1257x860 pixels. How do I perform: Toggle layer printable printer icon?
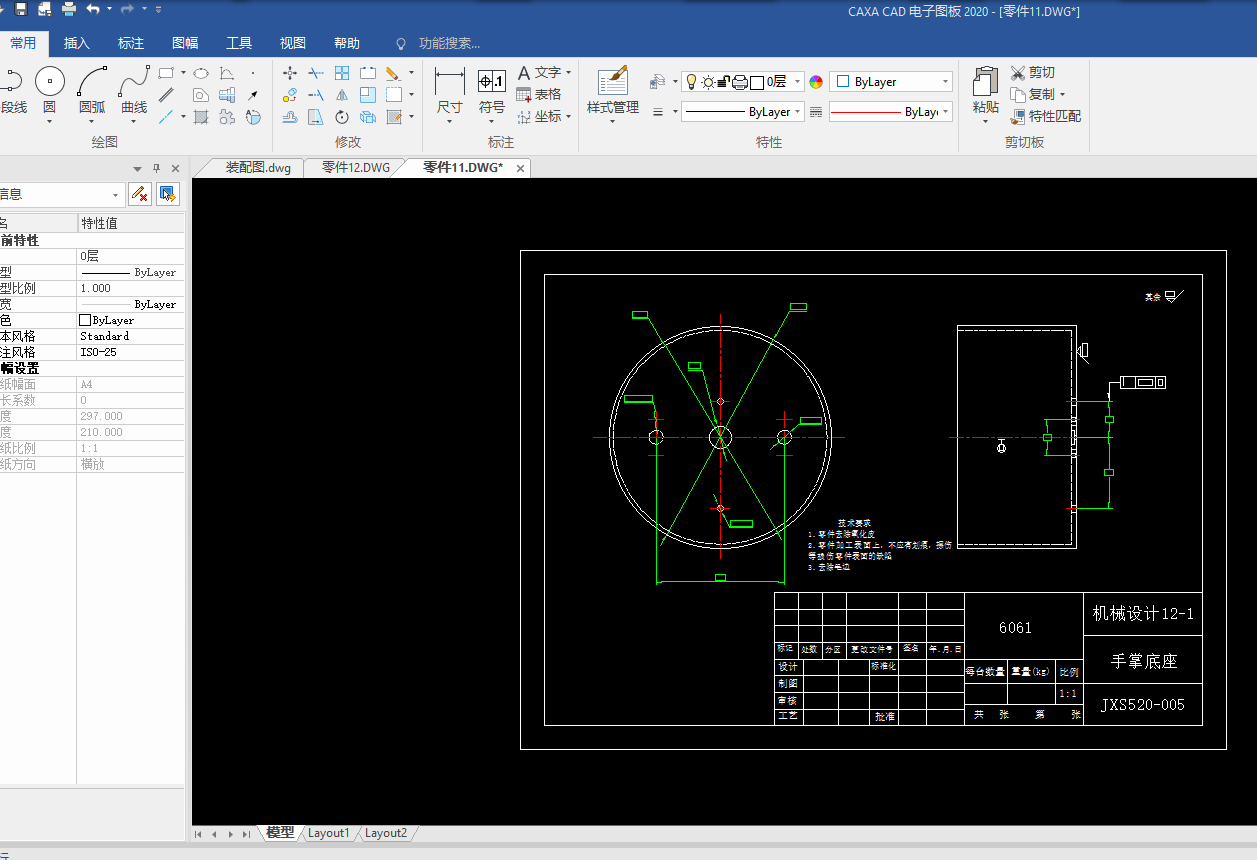[740, 82]
